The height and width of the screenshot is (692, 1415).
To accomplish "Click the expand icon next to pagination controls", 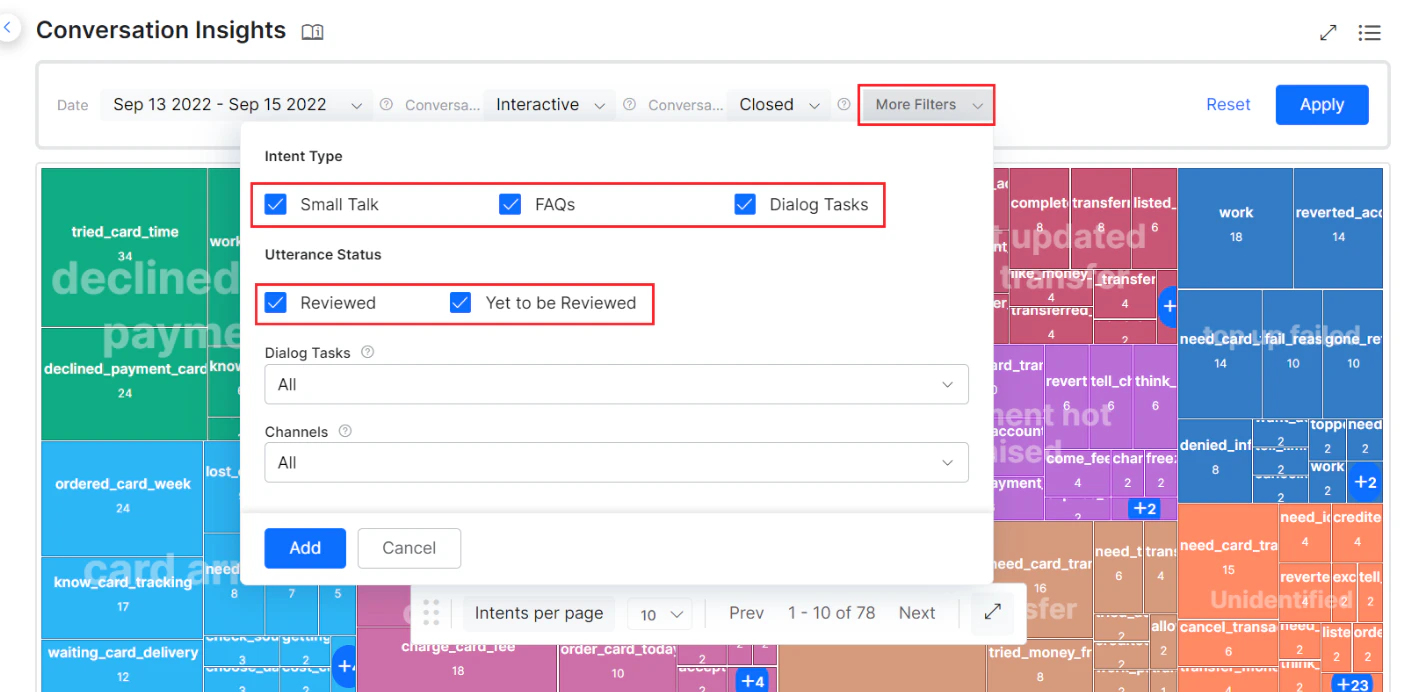I will coord(991,612).
